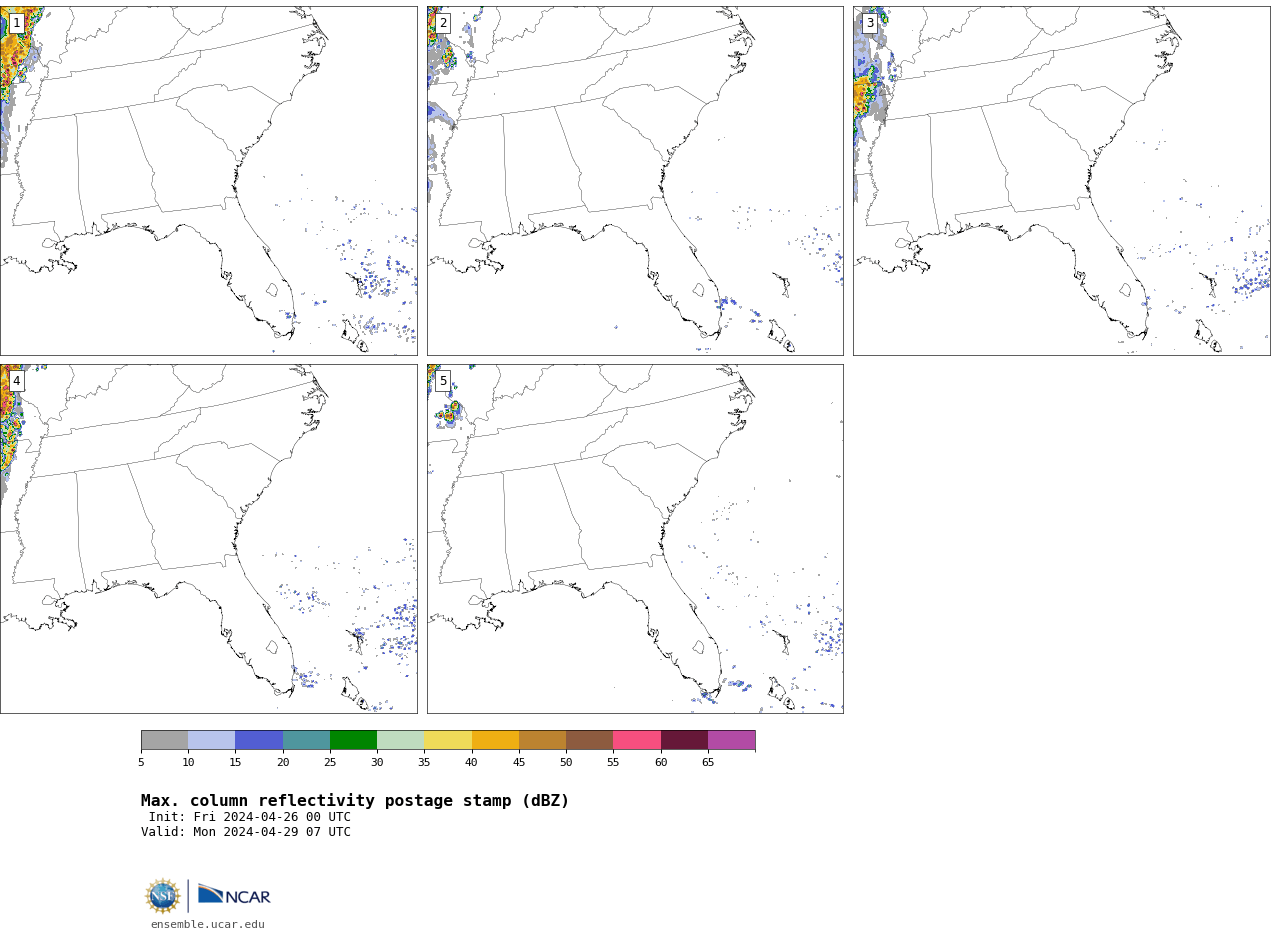
Task: Click the 'Init: Fri 2024-04-26 00 UTC' text
Action: (250, 817)
